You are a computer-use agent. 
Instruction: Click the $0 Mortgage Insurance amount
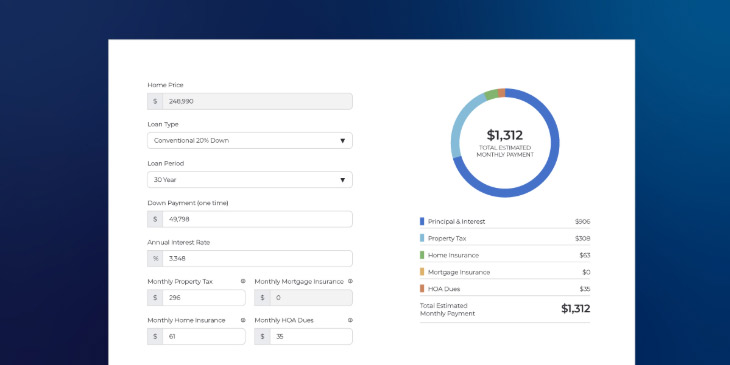586,272
